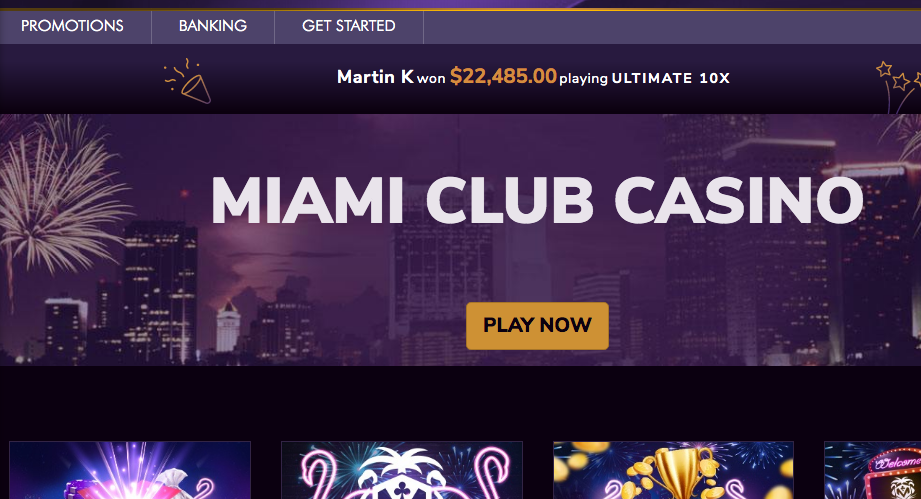Click the stars fireworks icon

(900, 85)
